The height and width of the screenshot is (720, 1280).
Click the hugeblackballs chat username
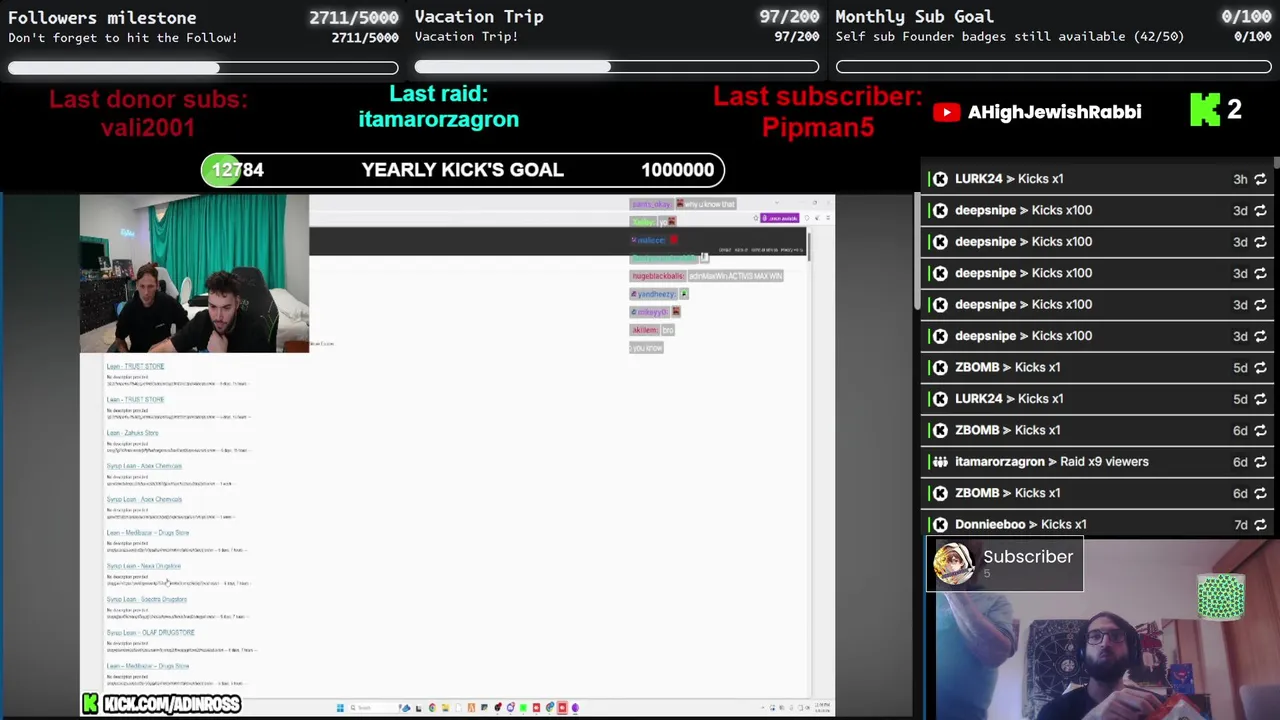point(658,276)
